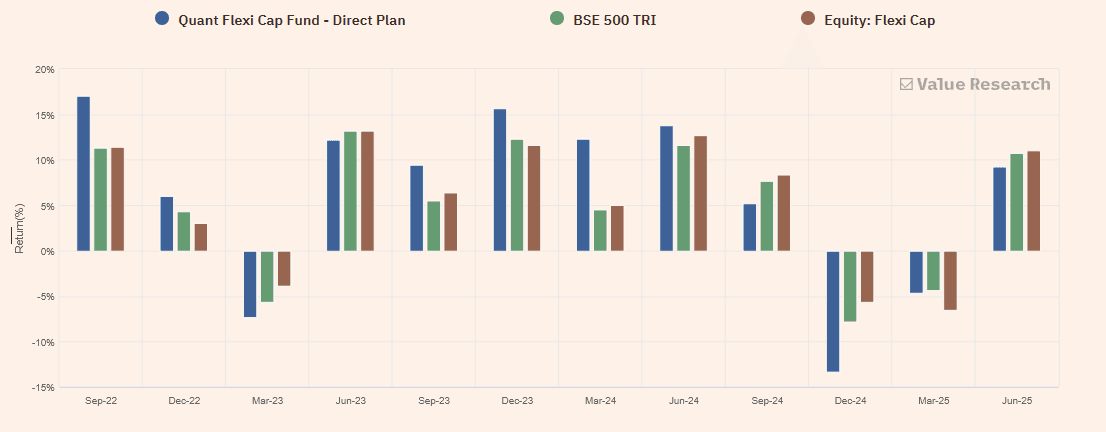Click the Dec-22 x-axis label
The width and height of the screenshot is (1106, 432).
tap(184, 400)
